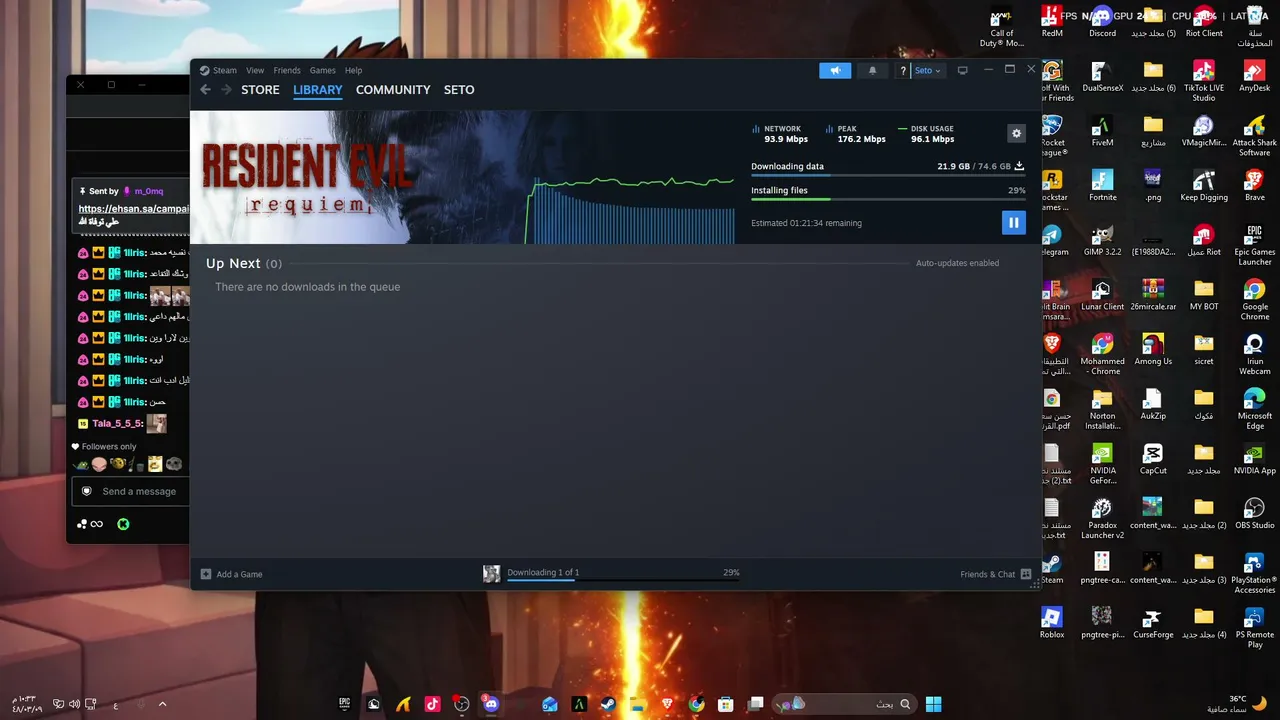Open the ehsan.sa link in chat window
The image size is (1280, 720).
click(134, 209)
